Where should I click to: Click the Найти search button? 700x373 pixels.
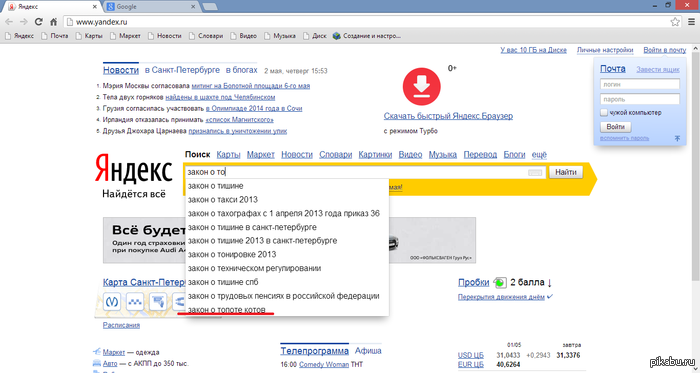point(566,172)
